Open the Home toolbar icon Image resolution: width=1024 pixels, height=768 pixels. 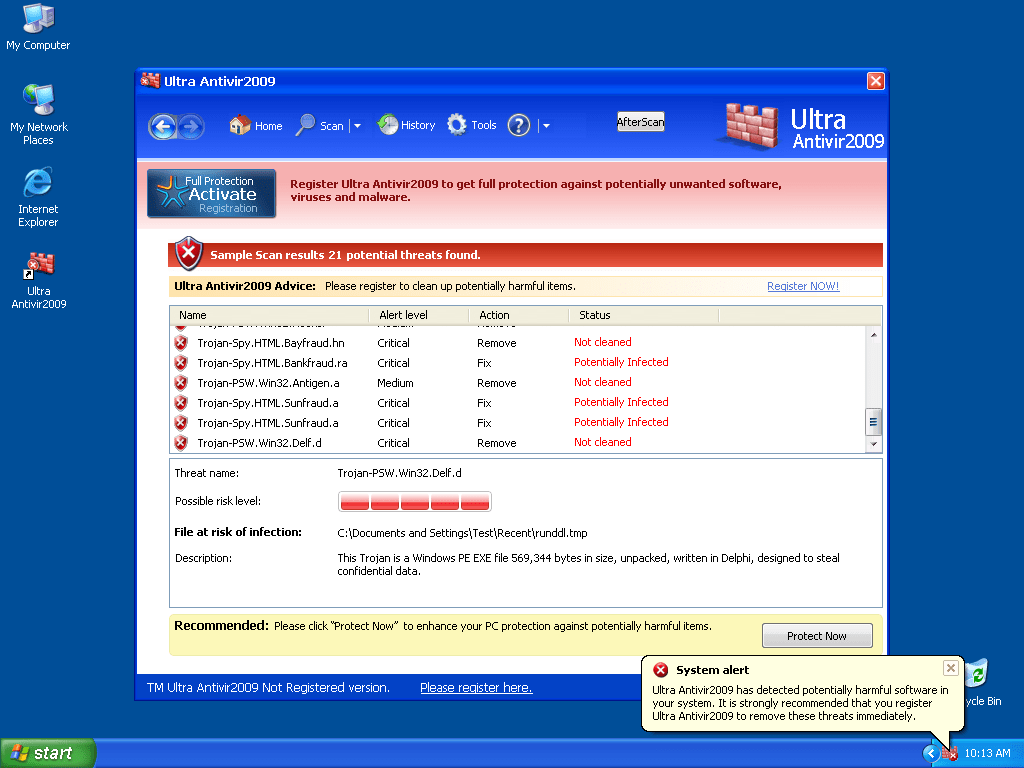click(x=240, y=126)
